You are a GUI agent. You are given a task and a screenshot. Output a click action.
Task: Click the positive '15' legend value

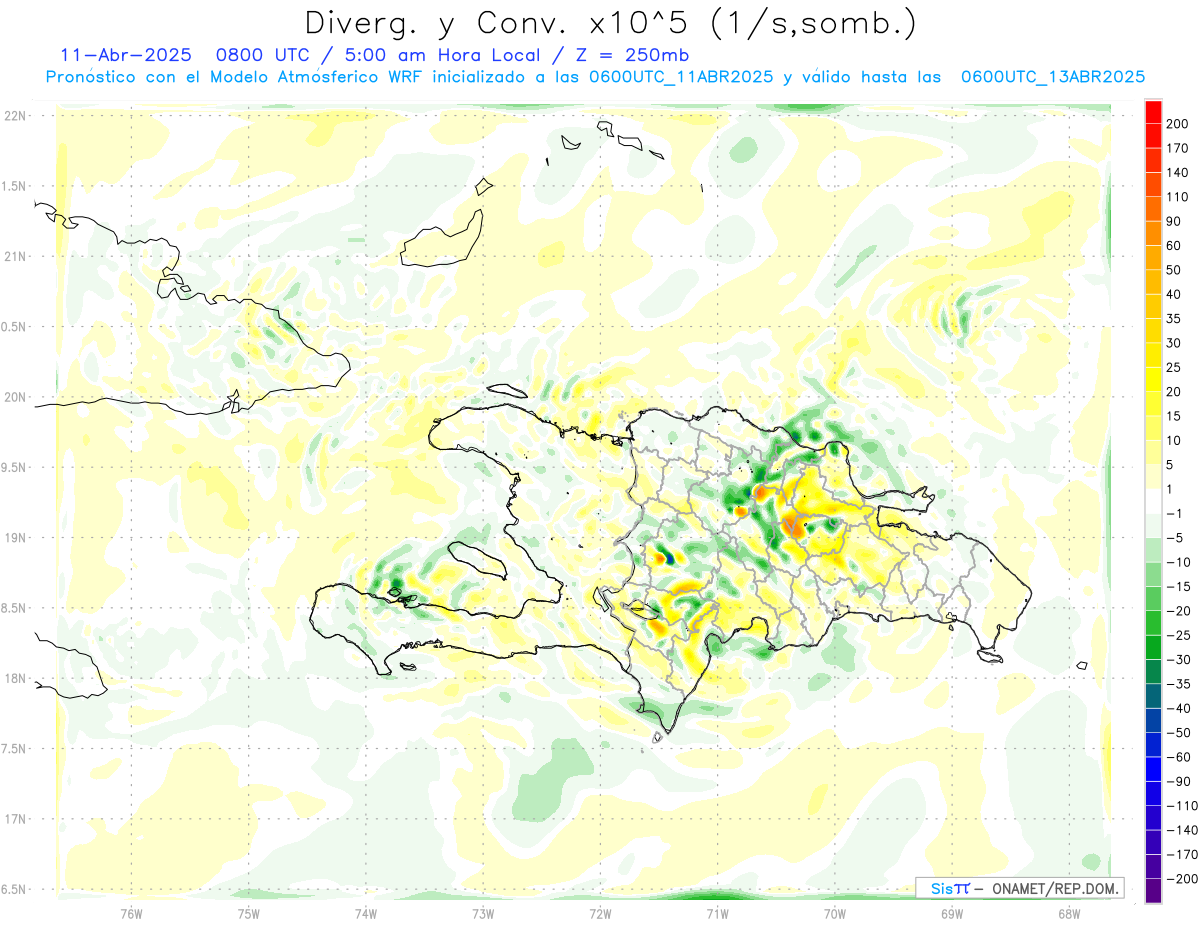1176,416
